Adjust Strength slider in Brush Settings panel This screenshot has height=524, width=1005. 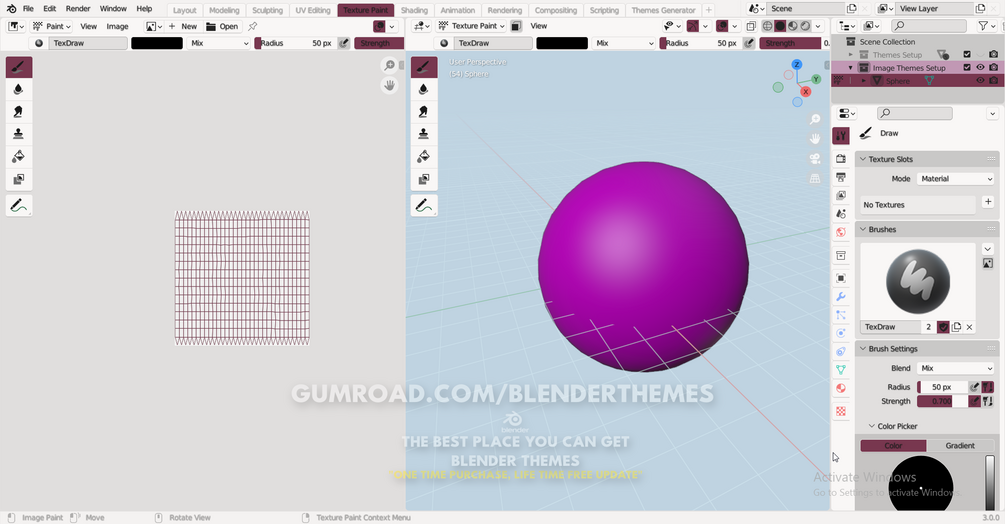[x=942, y=401]
